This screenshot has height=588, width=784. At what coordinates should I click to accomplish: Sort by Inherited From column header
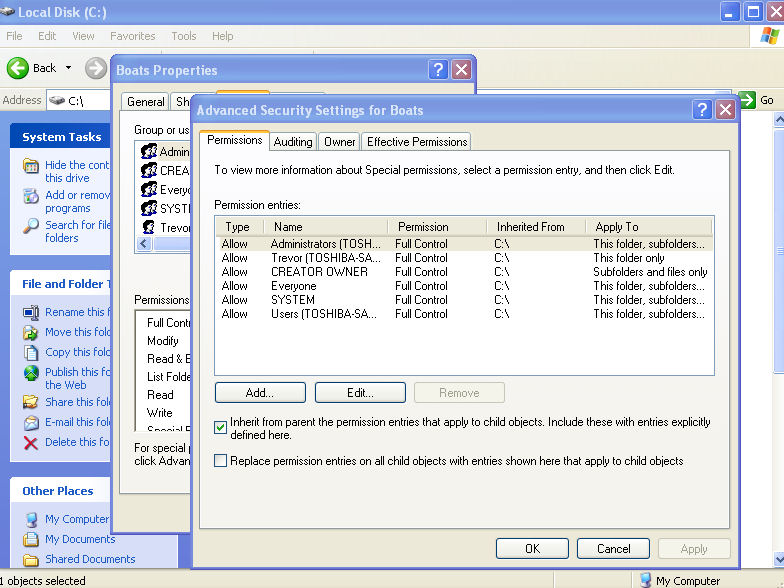(x=536, y=227)
